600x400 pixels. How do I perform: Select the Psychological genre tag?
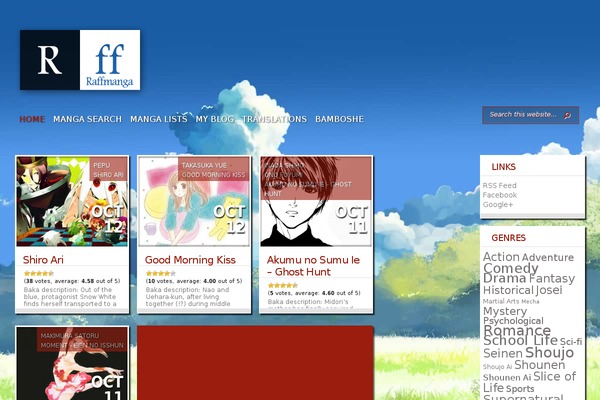point(513,321)
